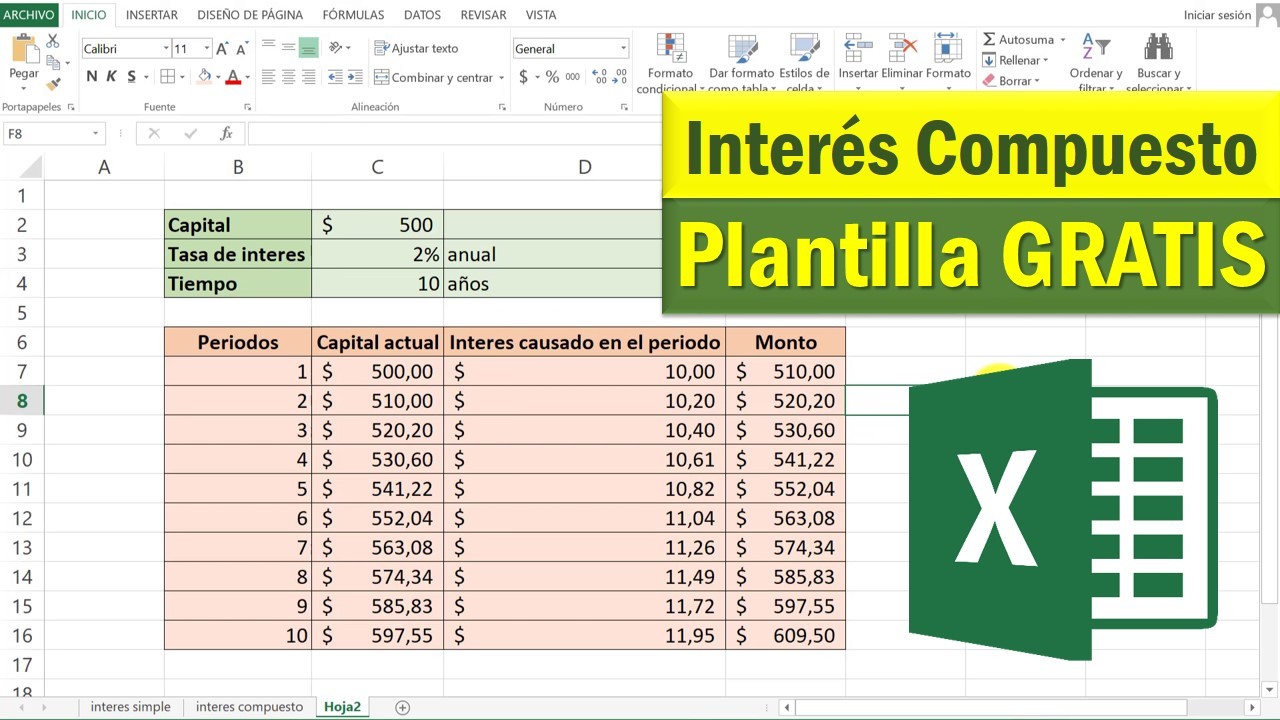Apply fill color paint bucket
The height and width of the screenshot is (720, 1280).
tap(204, 77)
